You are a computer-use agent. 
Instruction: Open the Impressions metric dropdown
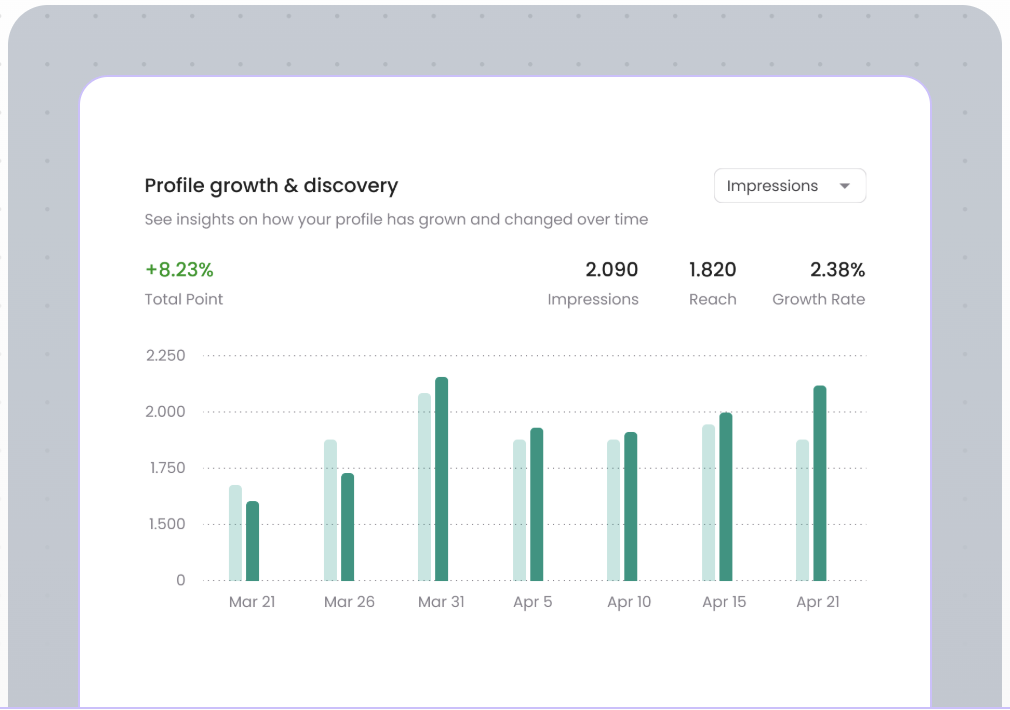point(789,186)
